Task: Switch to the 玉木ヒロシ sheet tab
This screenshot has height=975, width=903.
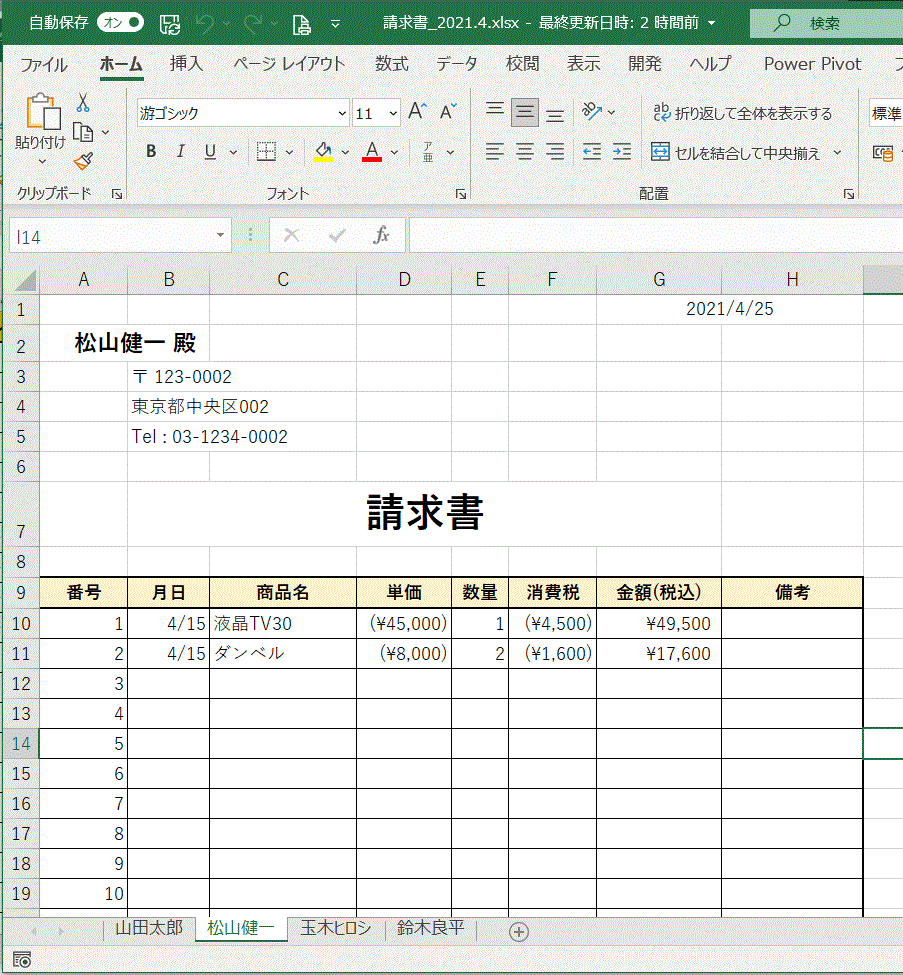Action: pos(336,928)
